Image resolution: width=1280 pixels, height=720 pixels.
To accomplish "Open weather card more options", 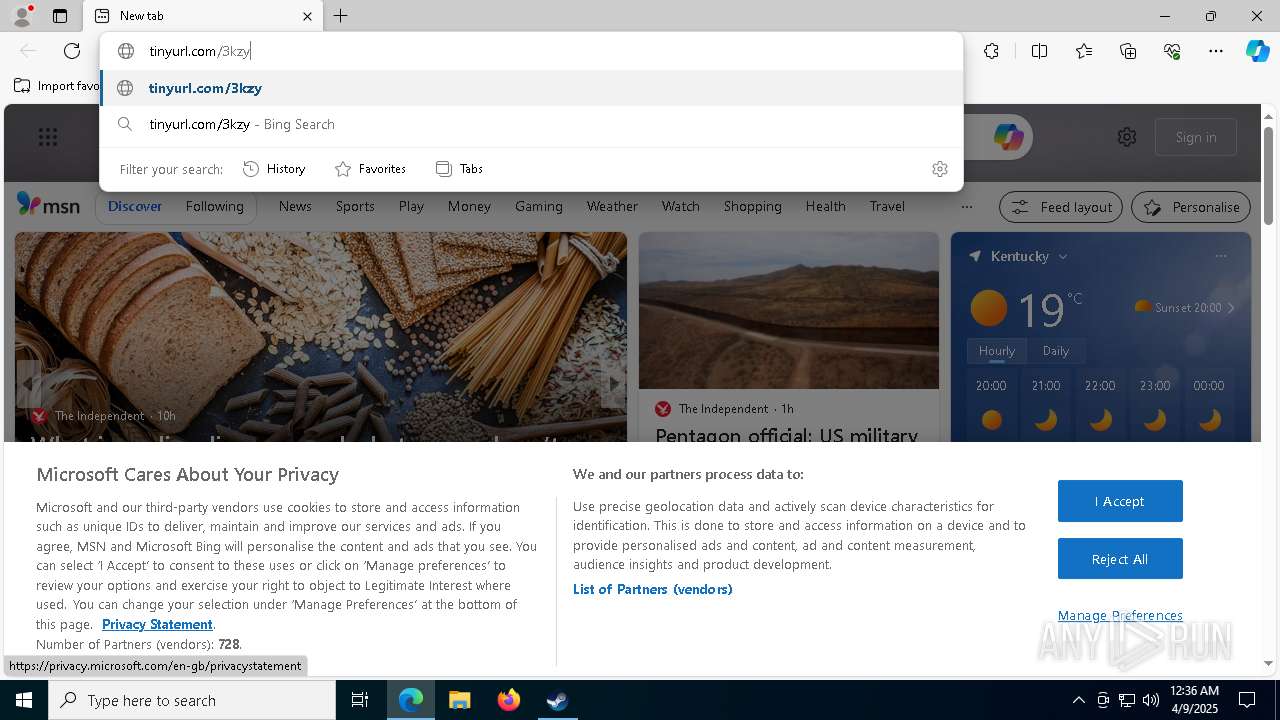I will [1220, 256].
